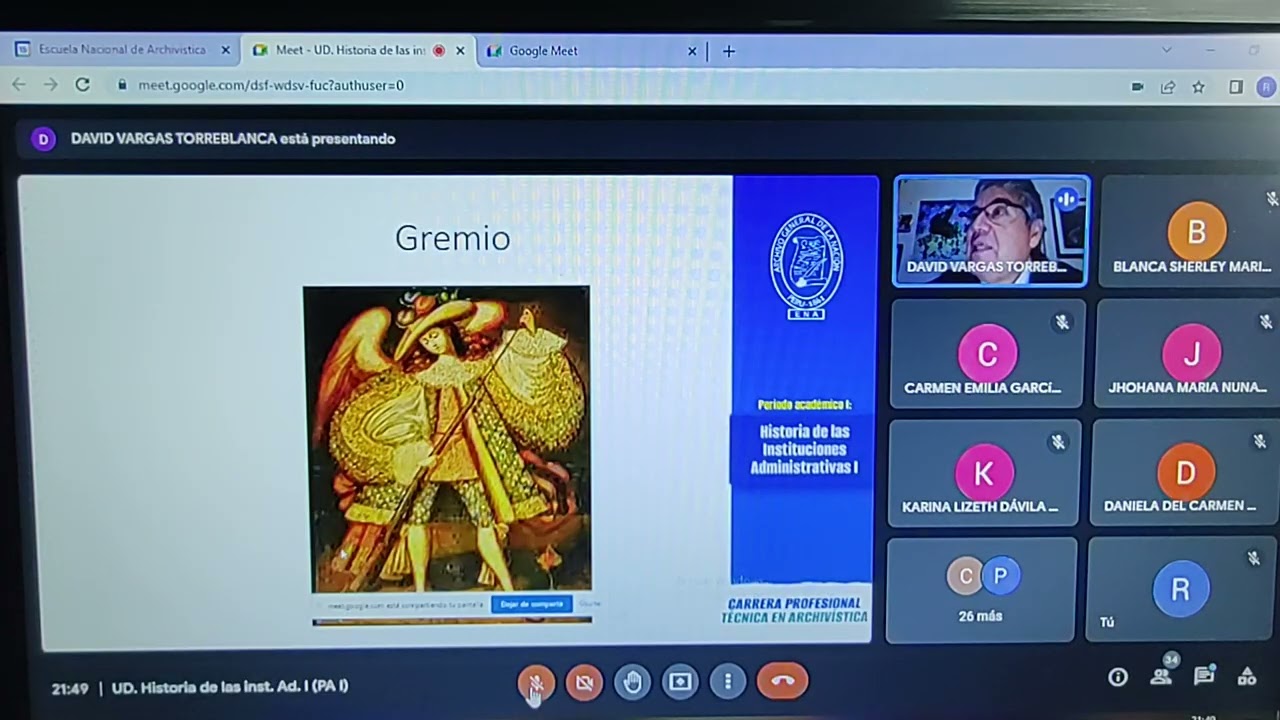
Task: Toggle the microphone mute button
Action: coord(536,683)
